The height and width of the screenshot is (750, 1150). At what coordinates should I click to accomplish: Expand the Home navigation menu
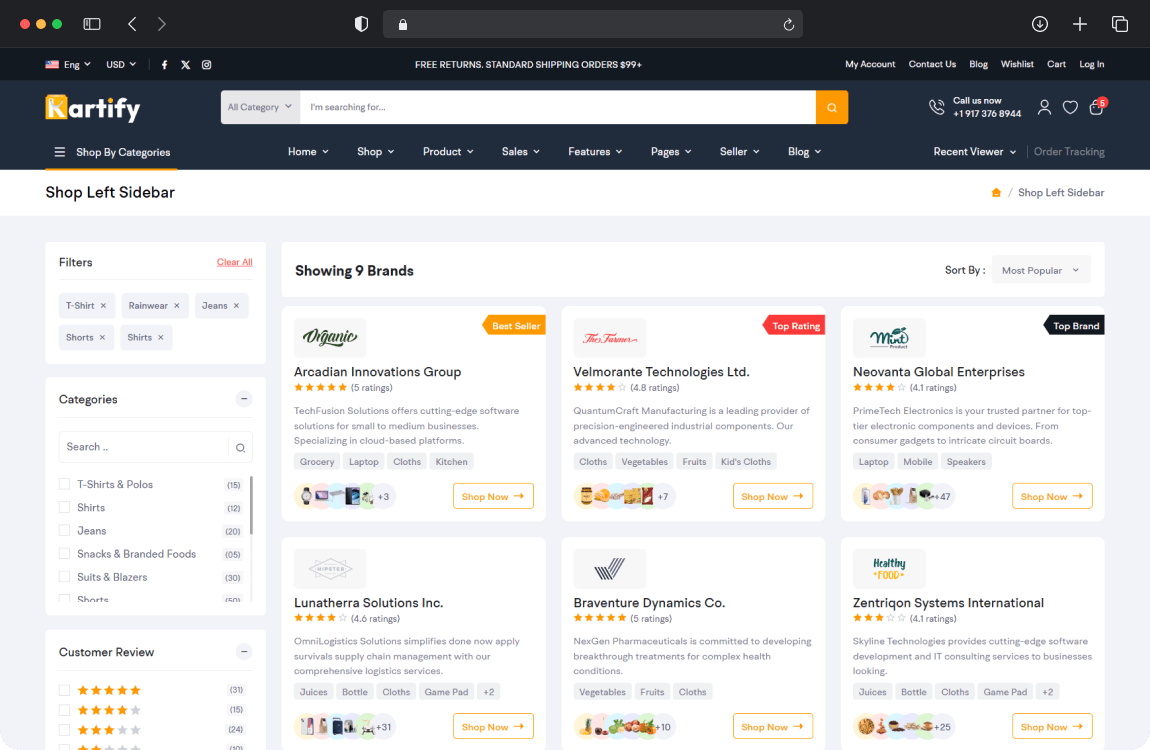[x=308, y=152]
